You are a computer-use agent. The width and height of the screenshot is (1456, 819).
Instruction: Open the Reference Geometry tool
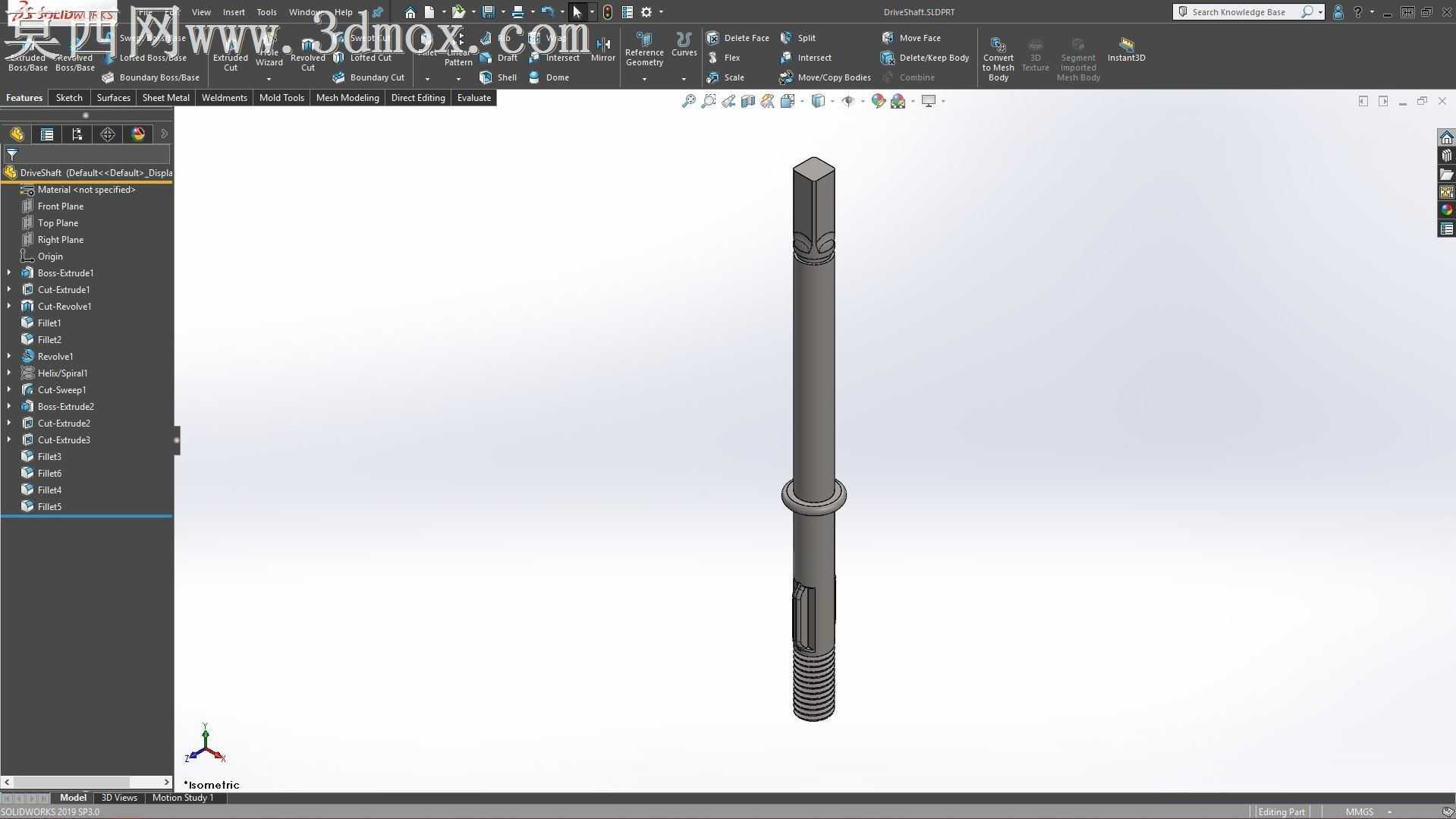[644, 50]
